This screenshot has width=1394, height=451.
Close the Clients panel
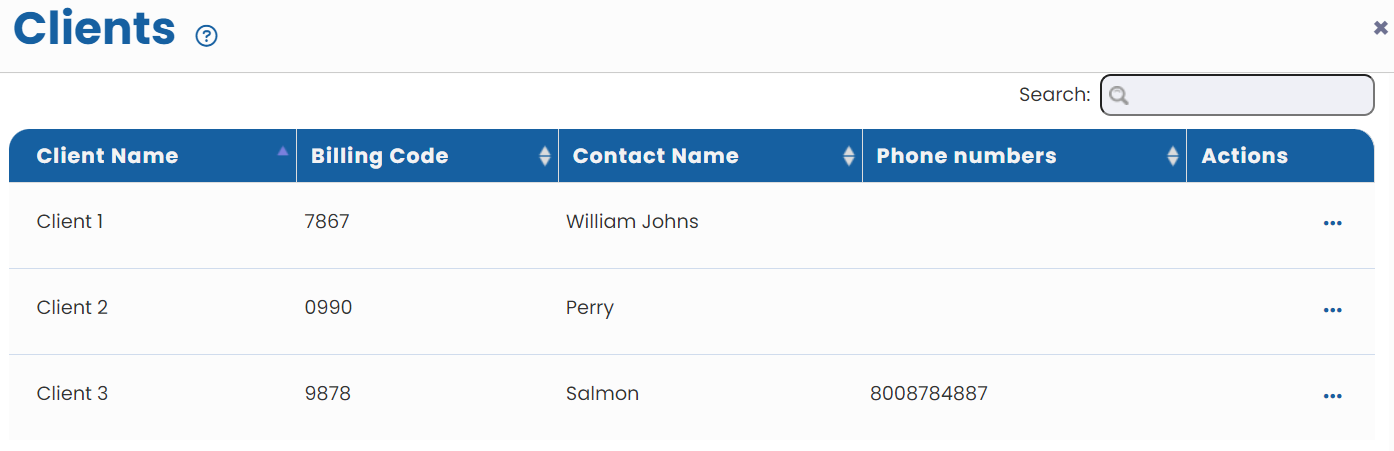[1380, 28]
